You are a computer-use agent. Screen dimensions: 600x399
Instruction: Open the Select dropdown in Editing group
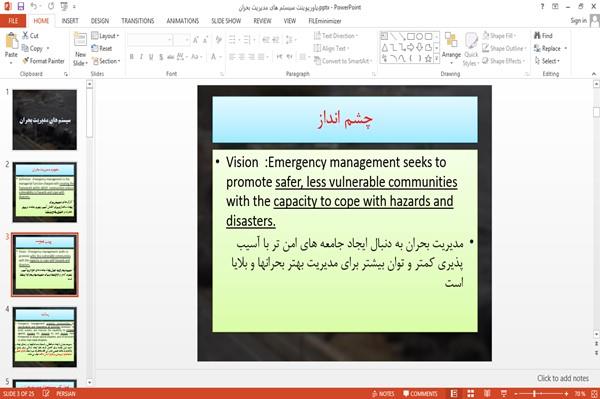pos(547,61)
